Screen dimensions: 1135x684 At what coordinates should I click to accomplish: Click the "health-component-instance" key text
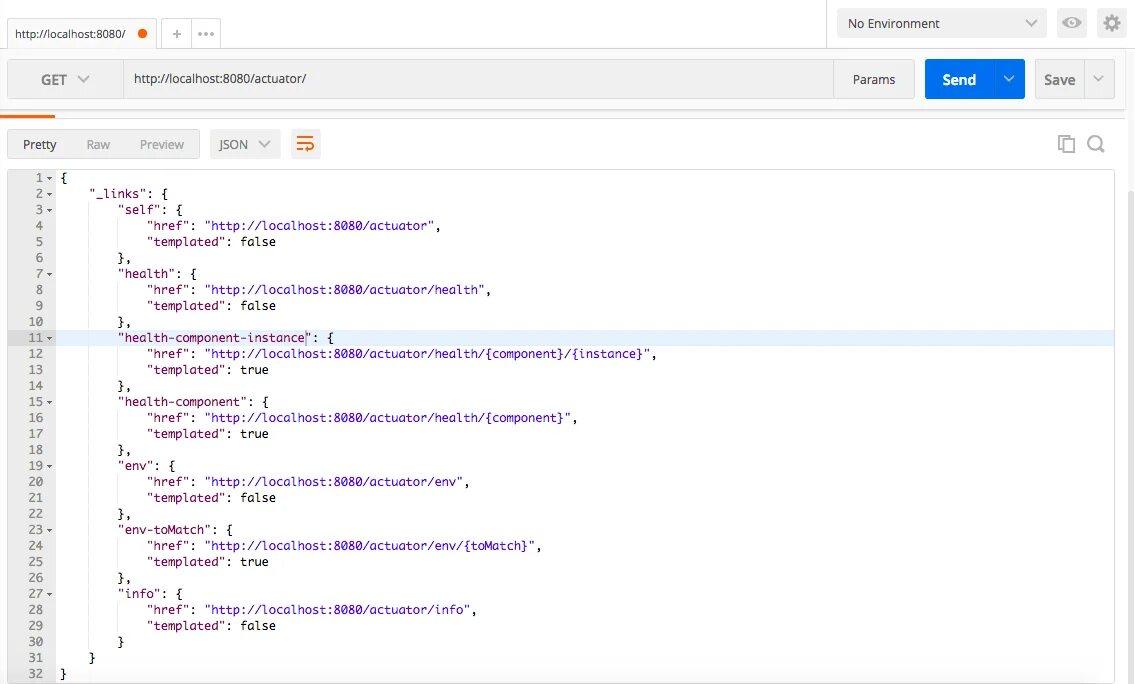click(x=215, y=338)
